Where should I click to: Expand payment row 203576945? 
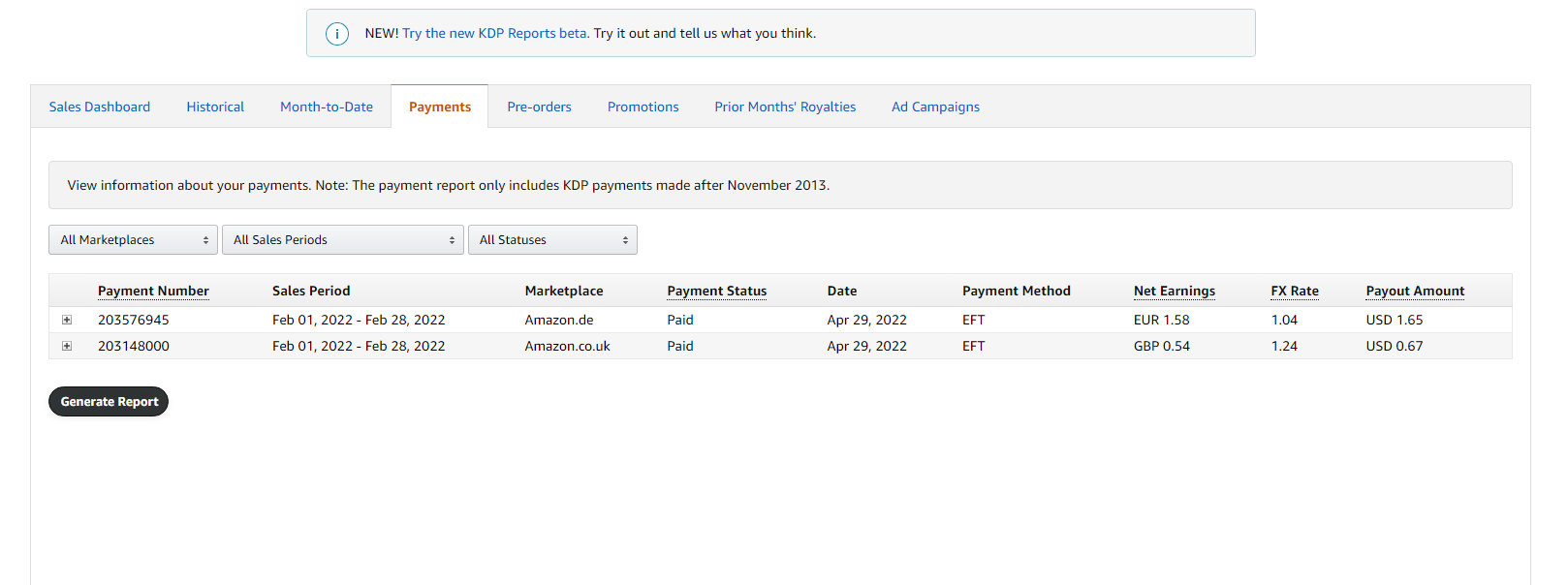tap(67, 320)
